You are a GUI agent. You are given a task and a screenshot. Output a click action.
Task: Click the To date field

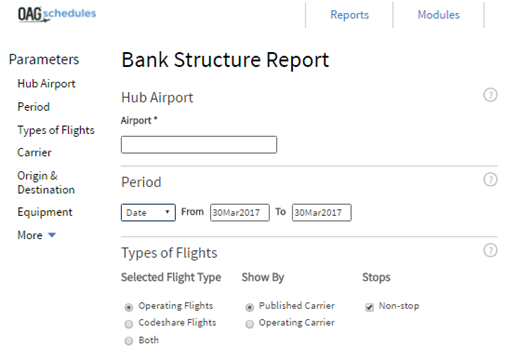(322, 213)
